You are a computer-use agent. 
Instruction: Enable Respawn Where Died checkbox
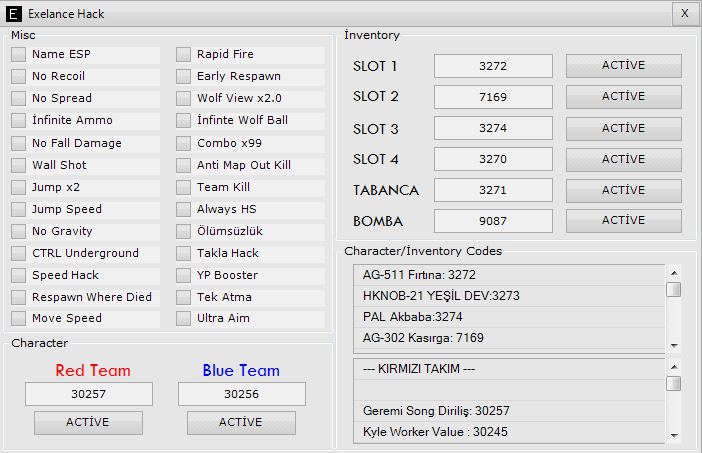click(18, 297)
